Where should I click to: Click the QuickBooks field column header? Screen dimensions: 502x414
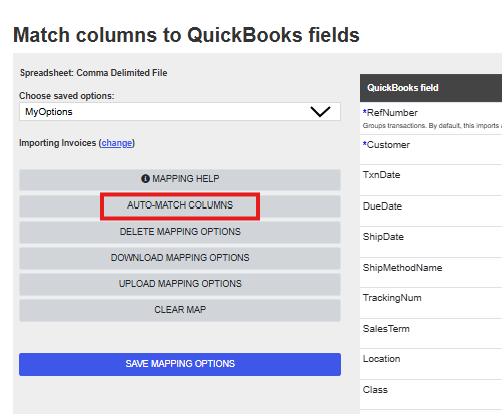tap(431, 88)
